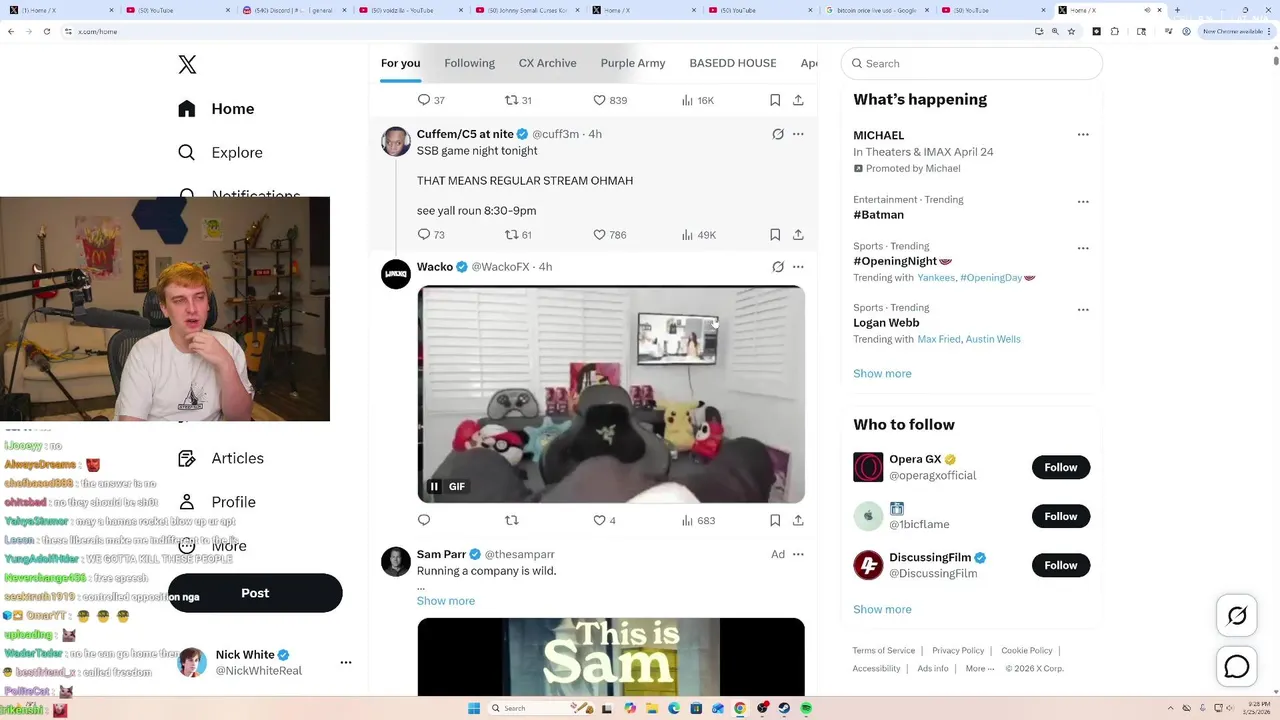
Task: Open the Post compose button
Action: pos(255,593)
